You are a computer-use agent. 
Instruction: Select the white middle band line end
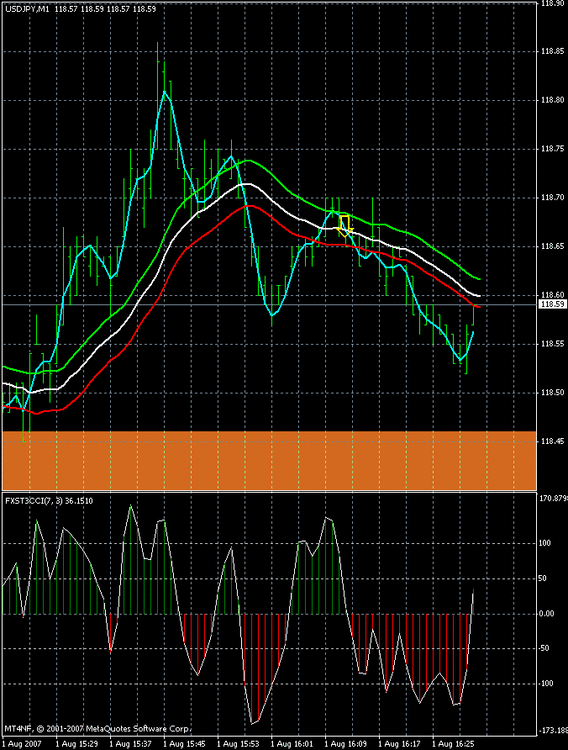pyautogui.click(x=478, y=296)
